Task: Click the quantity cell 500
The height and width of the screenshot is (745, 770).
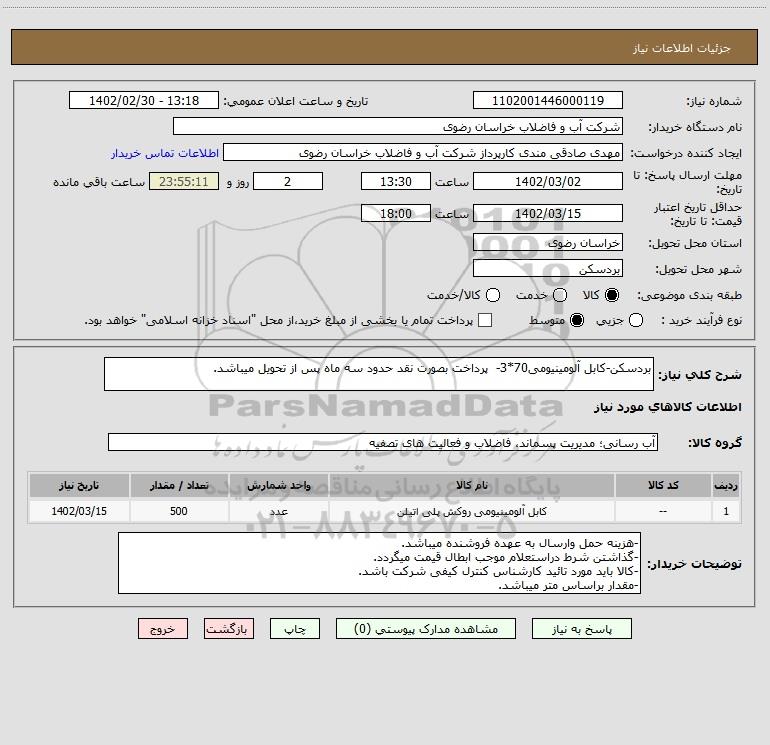Action: pos(179,511)
